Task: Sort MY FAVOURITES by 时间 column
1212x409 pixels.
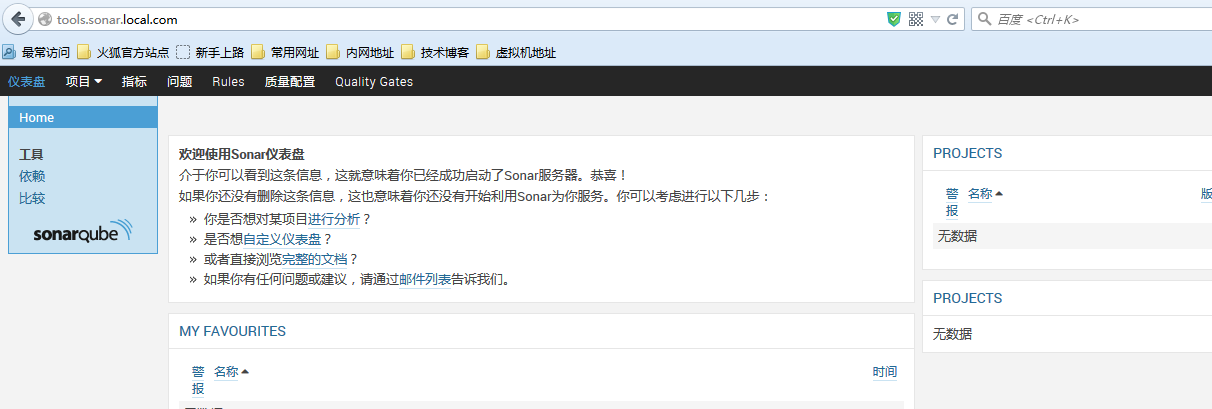Action: tap(885, 372)
